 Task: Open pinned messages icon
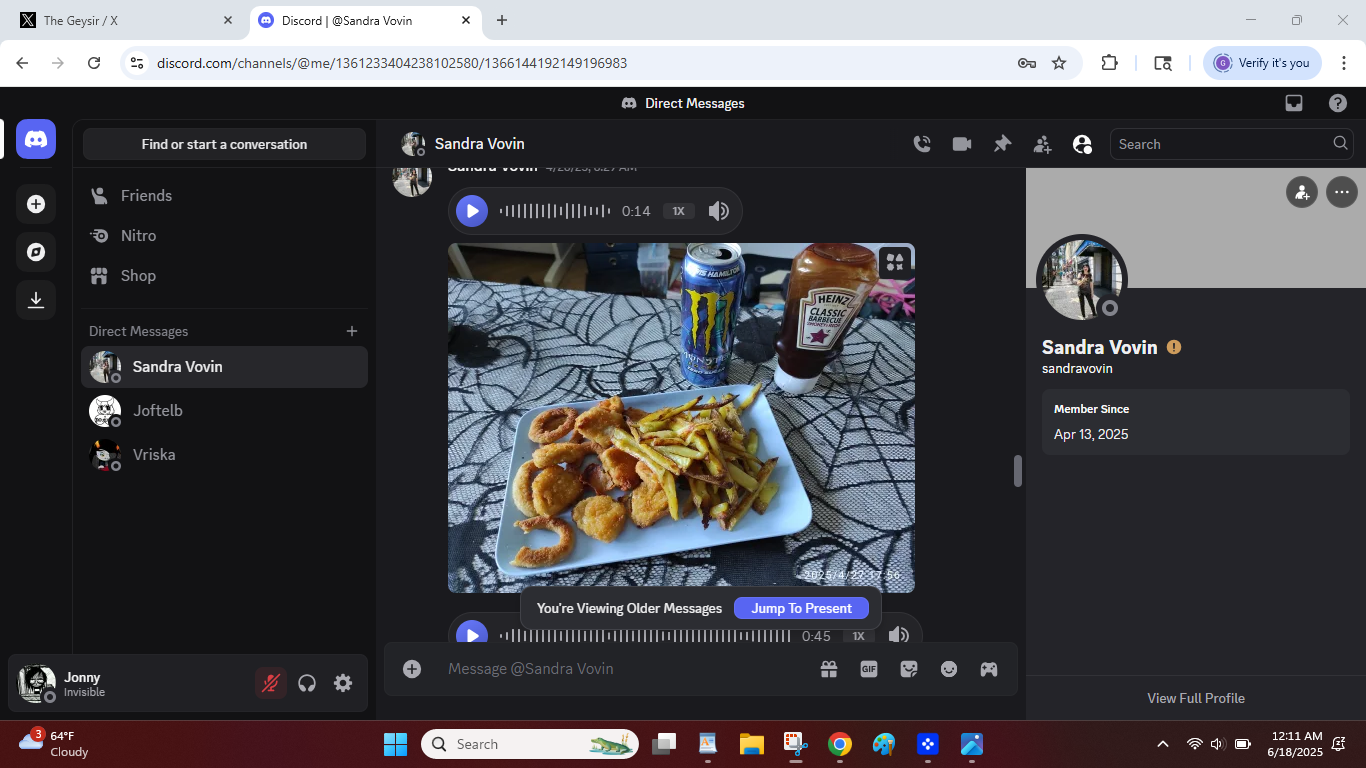pos(1002,144)
